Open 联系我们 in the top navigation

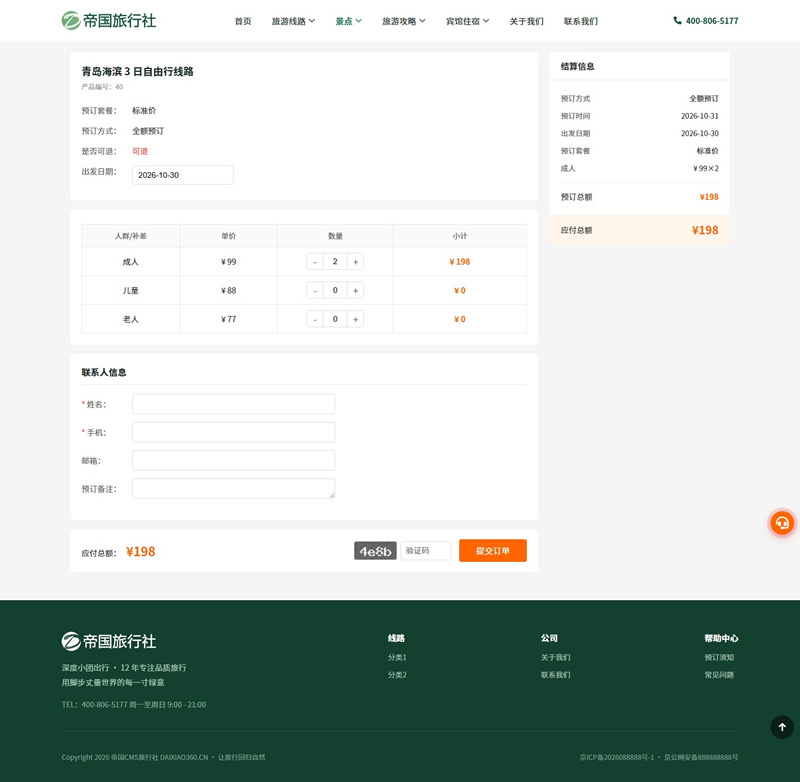(581, 21)
